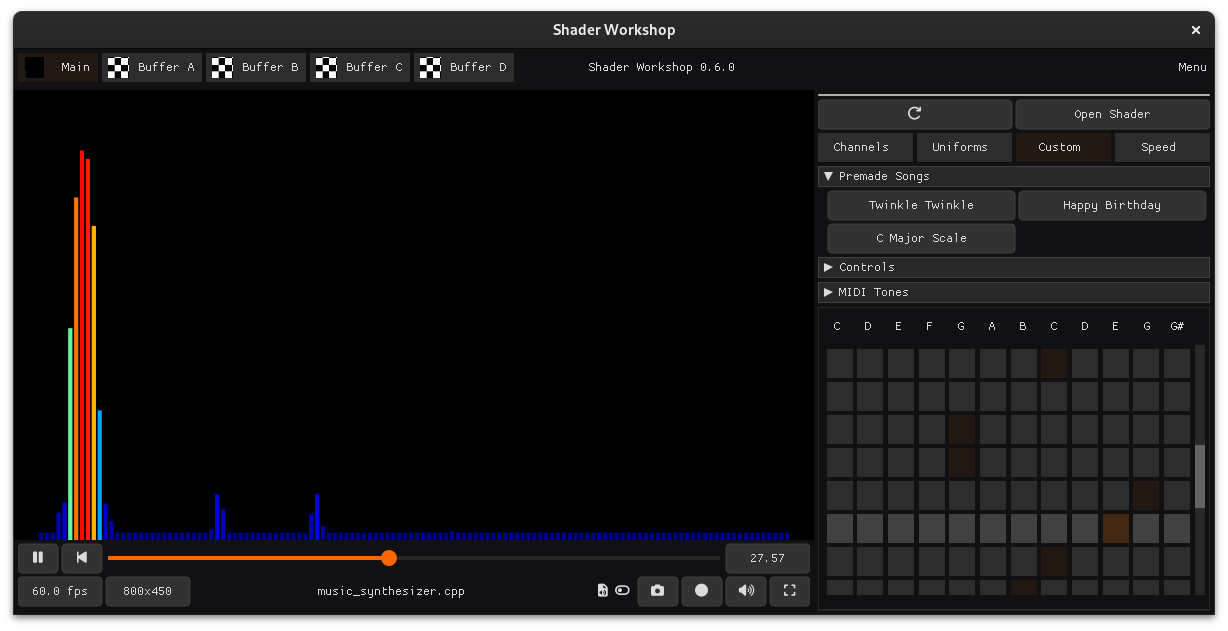The height and width of the screenshot is (631, 1228).
Task: Click the 60.0 fps display
Action: coord(60,591)
